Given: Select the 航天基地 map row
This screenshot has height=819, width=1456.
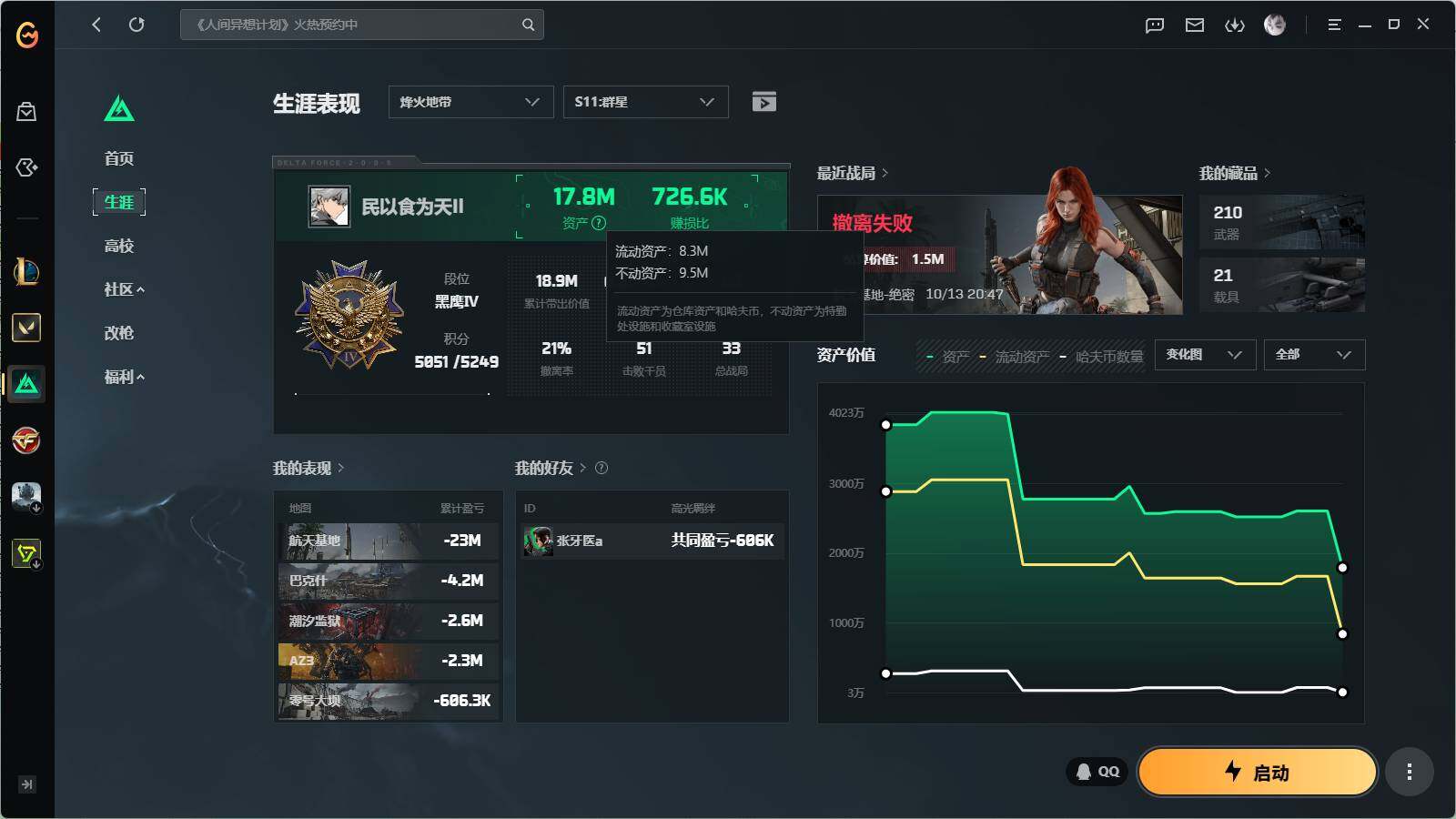Looking at the screenshot, I should point(389,541).
